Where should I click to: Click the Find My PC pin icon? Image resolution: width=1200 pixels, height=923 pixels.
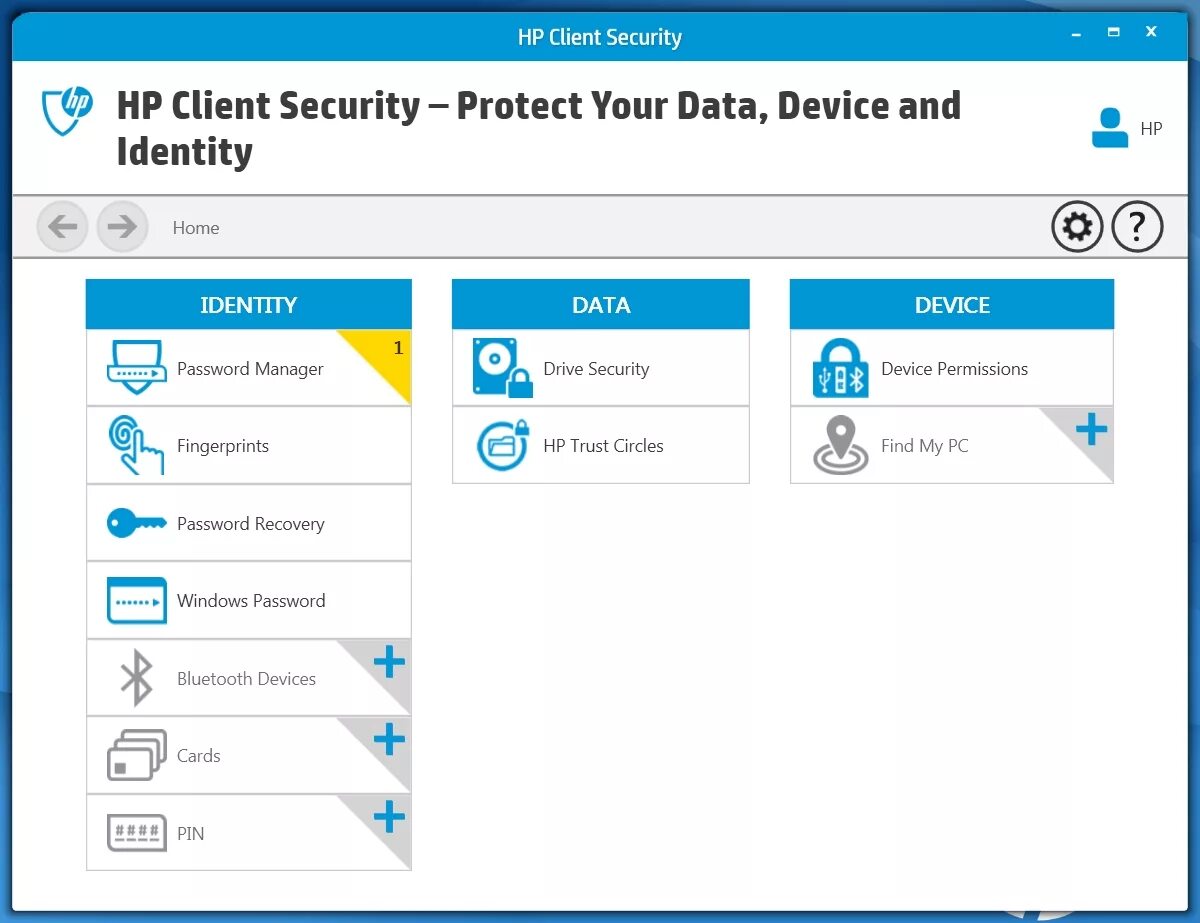tap(840, 445)
